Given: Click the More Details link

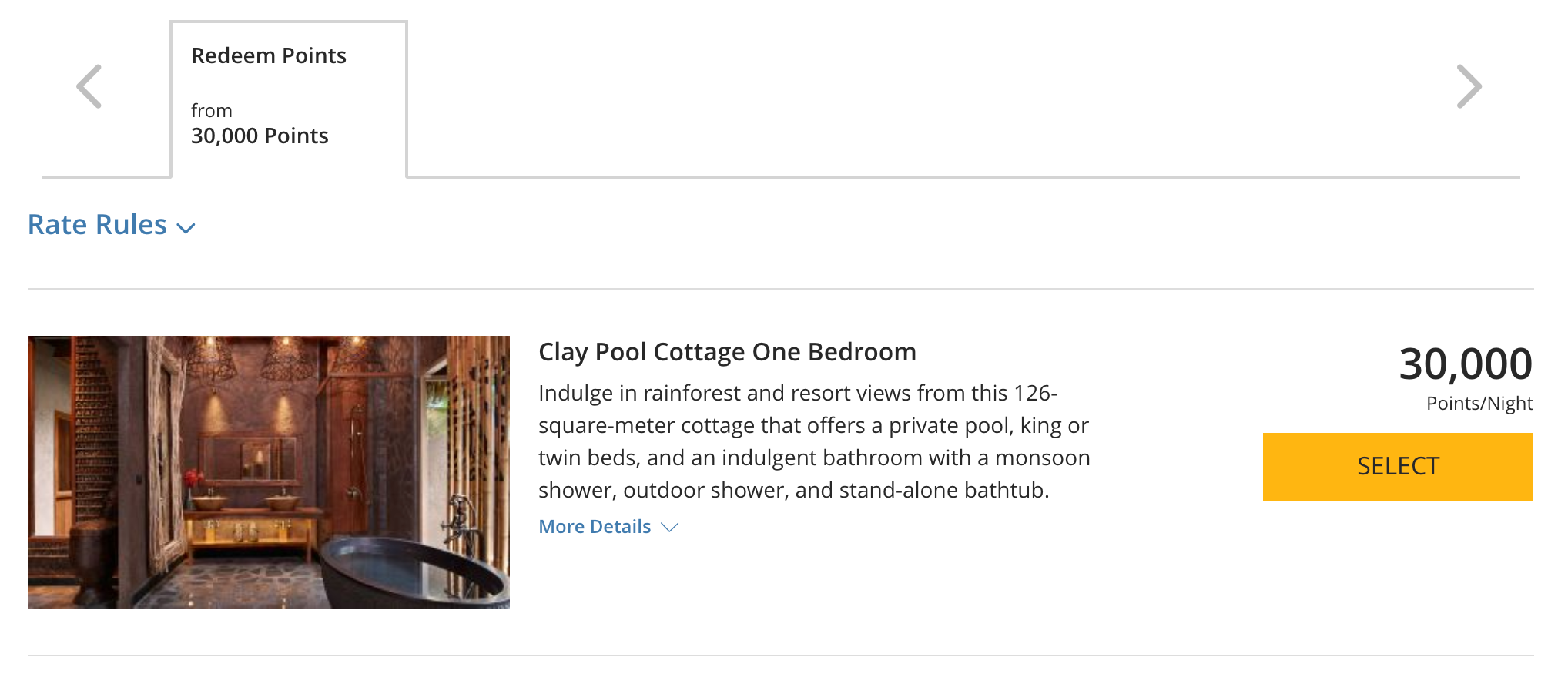Looking at the screenshot, I should coord(595,527).
